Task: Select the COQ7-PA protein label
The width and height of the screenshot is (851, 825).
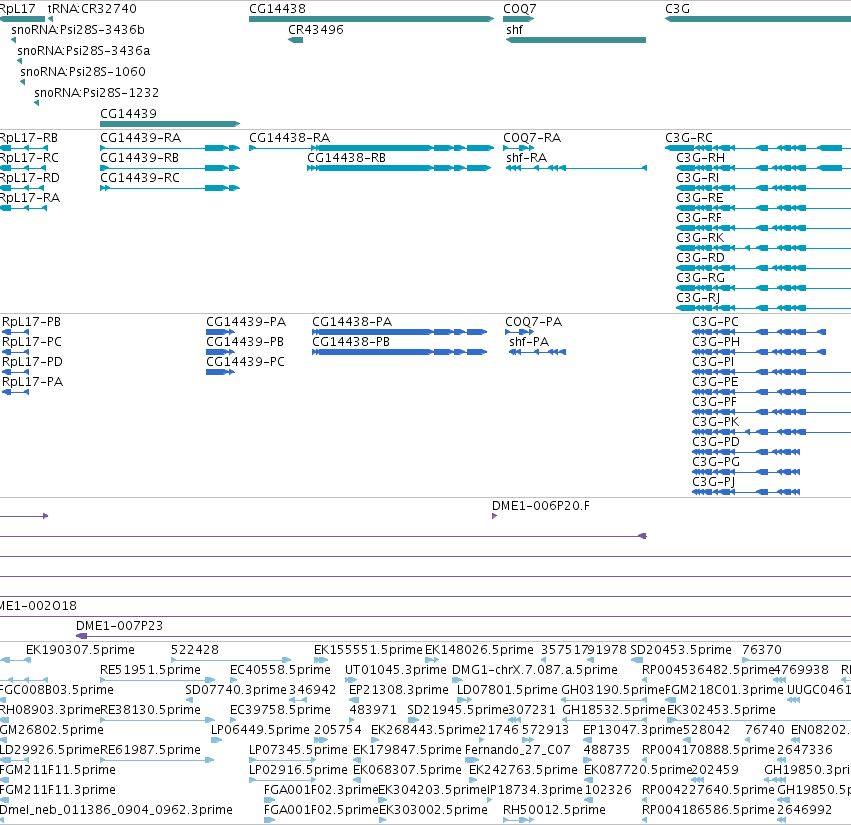Action: (534, 322)
